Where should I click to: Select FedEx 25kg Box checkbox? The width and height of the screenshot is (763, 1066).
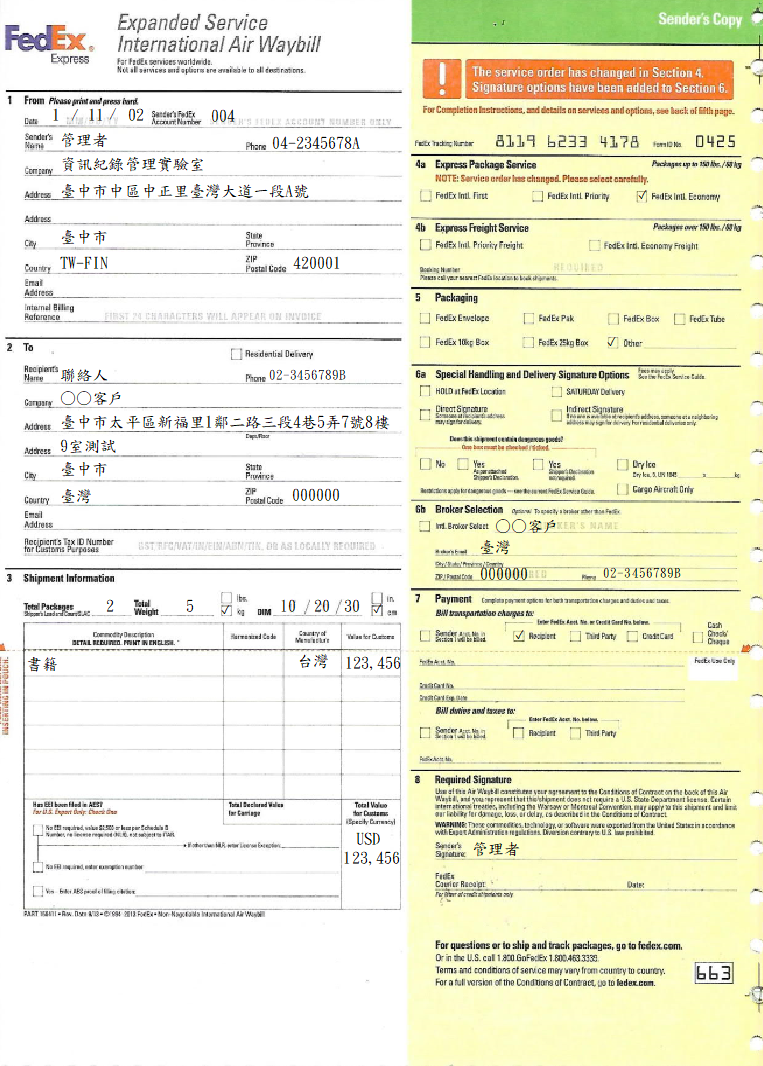pos(528,343)
